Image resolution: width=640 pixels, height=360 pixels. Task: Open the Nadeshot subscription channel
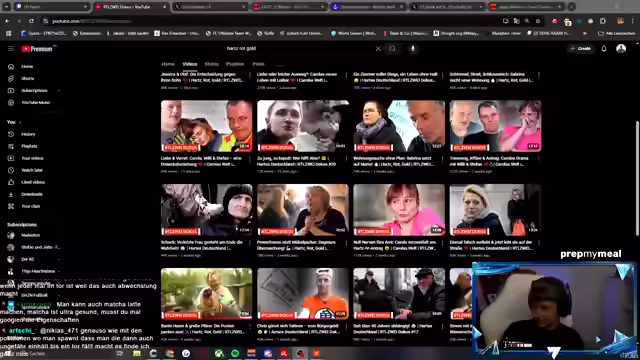pyautogui.click(x=31, y=235)
